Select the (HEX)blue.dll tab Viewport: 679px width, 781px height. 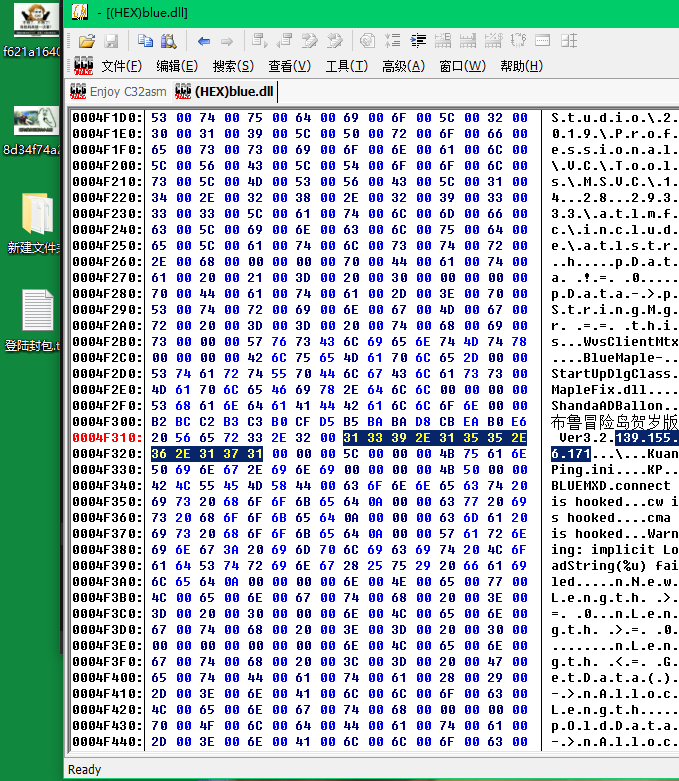pos(224,92)
